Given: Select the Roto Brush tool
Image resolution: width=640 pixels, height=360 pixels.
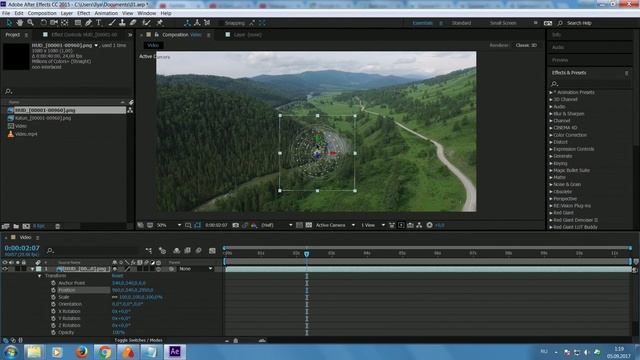Looking at the screenshot, I should [x=147, y=23].
